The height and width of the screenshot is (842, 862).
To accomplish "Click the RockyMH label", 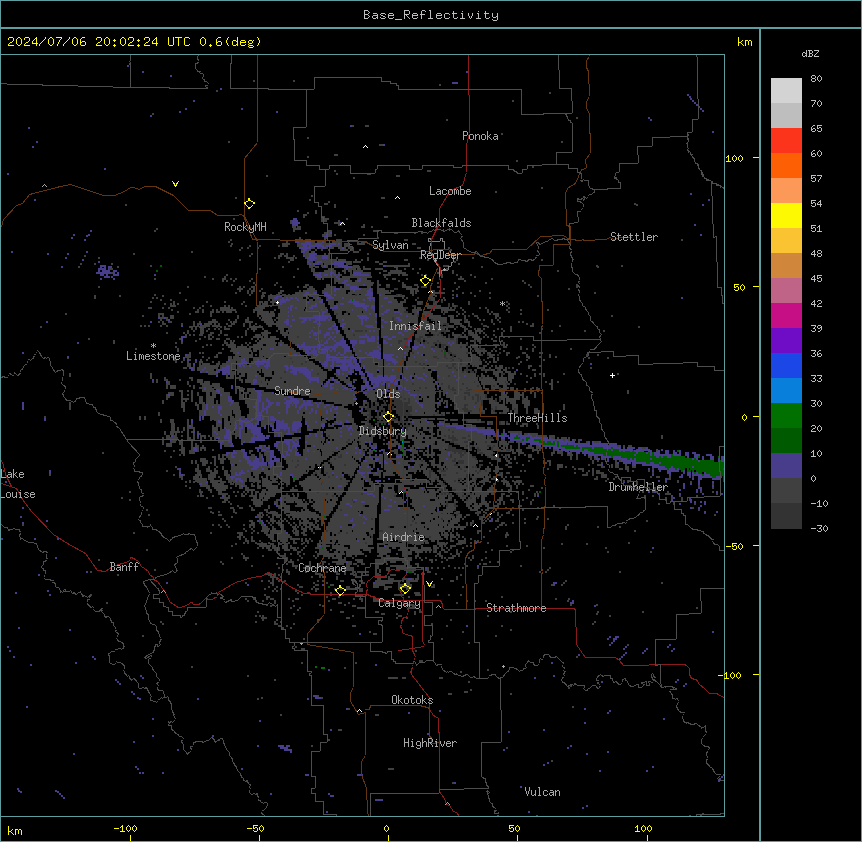I will click(245, 227).
